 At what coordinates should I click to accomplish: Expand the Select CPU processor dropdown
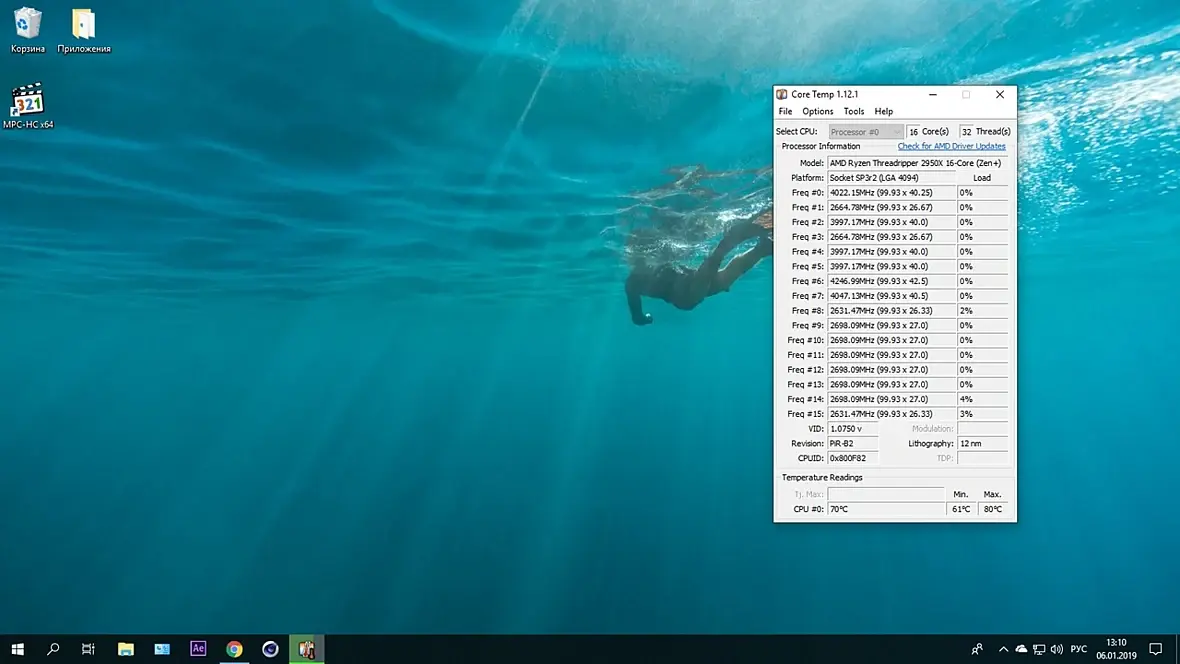click(x=866, y=132)
